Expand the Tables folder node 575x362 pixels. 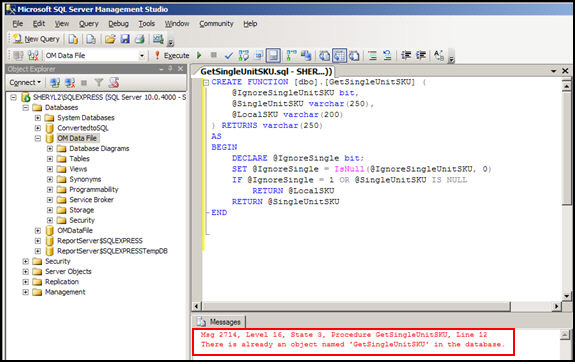click(x=50, y=159)
